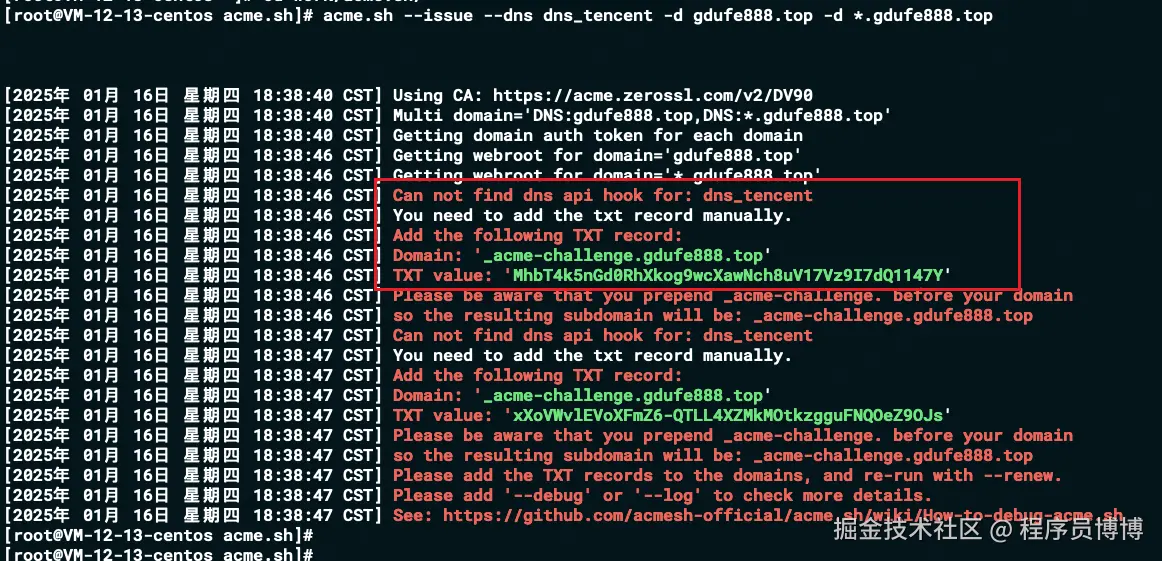Screen dimensions: 1162x561
Task: Click the 掘金技术社区 watermark text
Action: 909,530
